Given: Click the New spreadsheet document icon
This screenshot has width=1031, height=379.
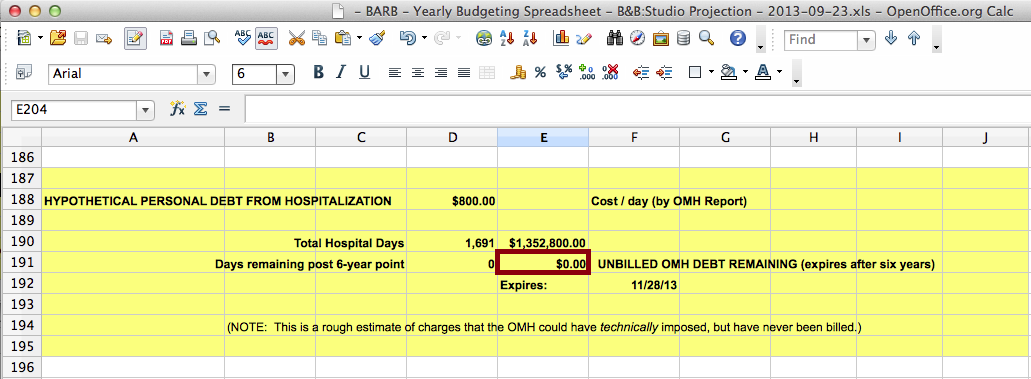Looking at the screenshot, I should pos(24,38).
